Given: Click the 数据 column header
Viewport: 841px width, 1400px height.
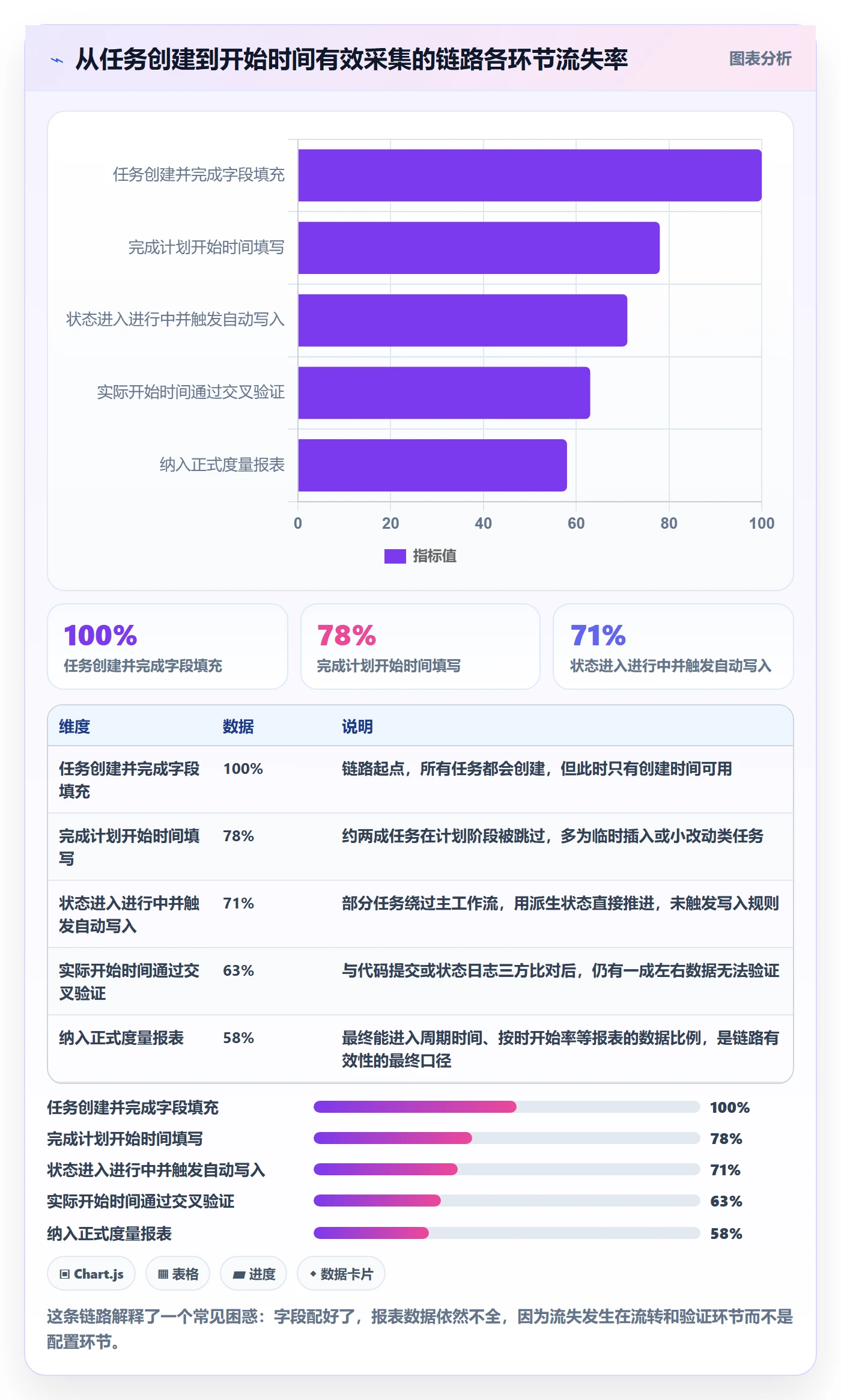Looking at the screenshot, I should [238, 726].
